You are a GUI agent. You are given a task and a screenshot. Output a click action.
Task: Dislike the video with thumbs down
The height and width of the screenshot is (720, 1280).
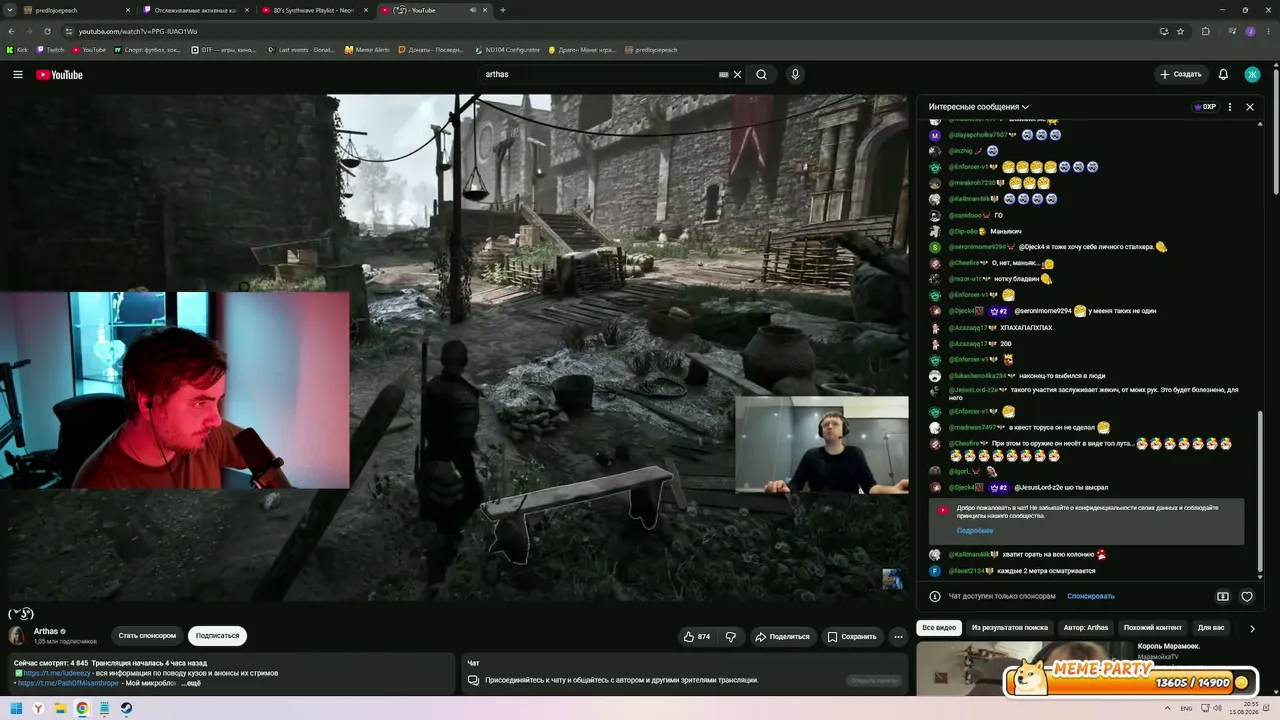tap(731, 636)
